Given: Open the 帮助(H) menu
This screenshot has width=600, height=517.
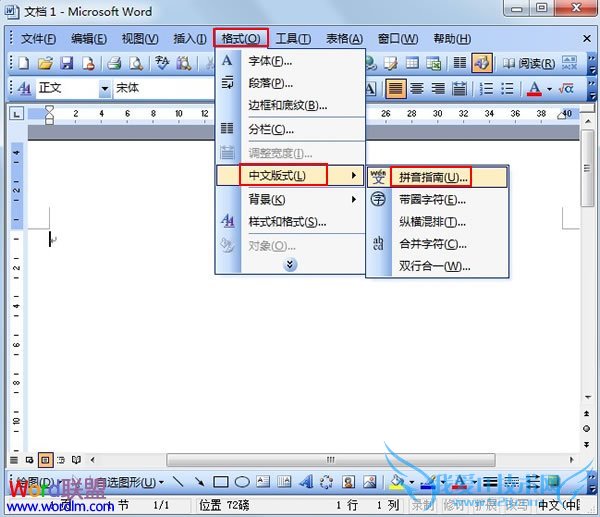Looking at the screenshot, I should (x=452, y=39).
